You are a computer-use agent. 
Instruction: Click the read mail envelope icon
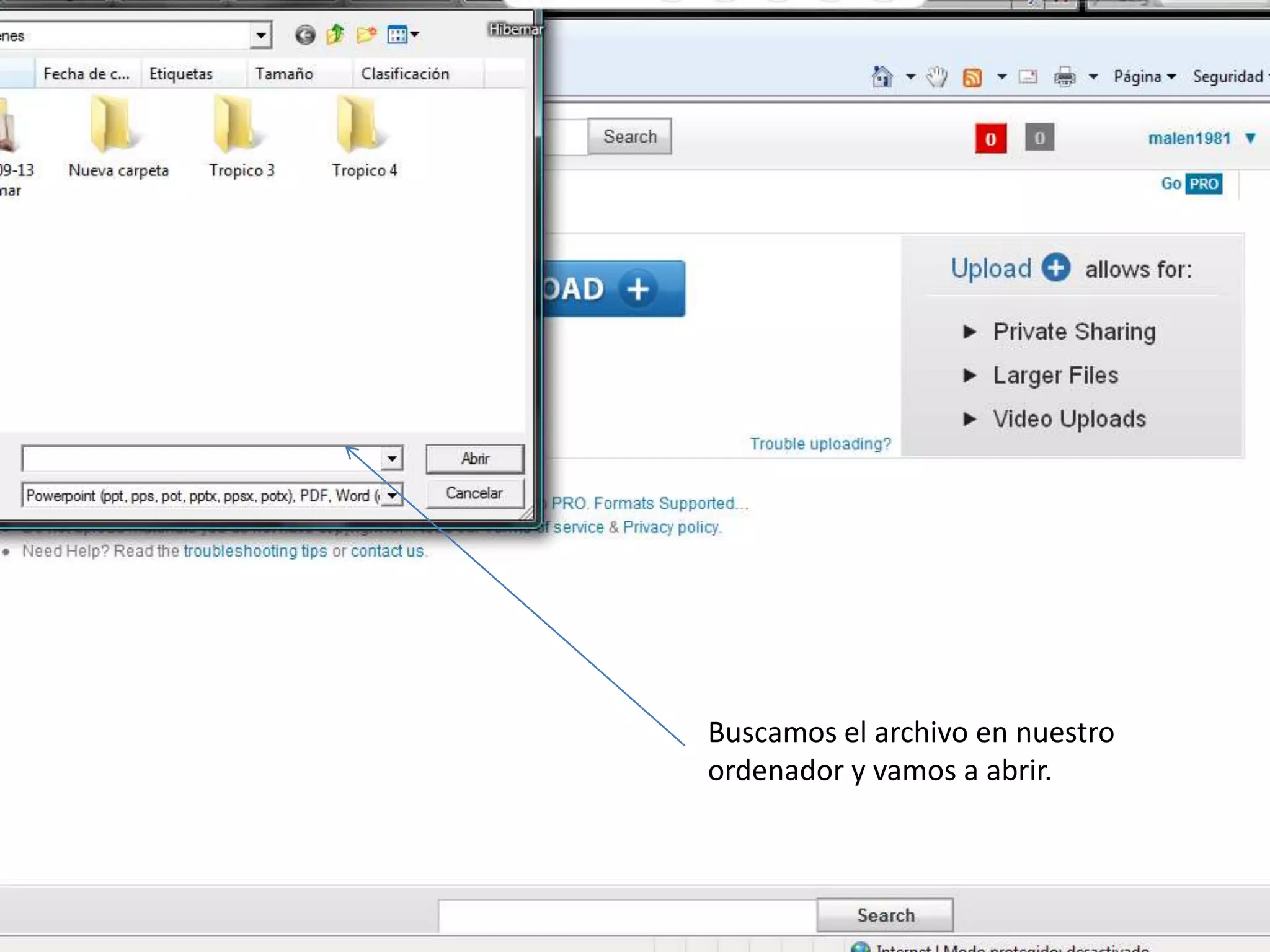pyautogui.click(x=1028, y=77)
